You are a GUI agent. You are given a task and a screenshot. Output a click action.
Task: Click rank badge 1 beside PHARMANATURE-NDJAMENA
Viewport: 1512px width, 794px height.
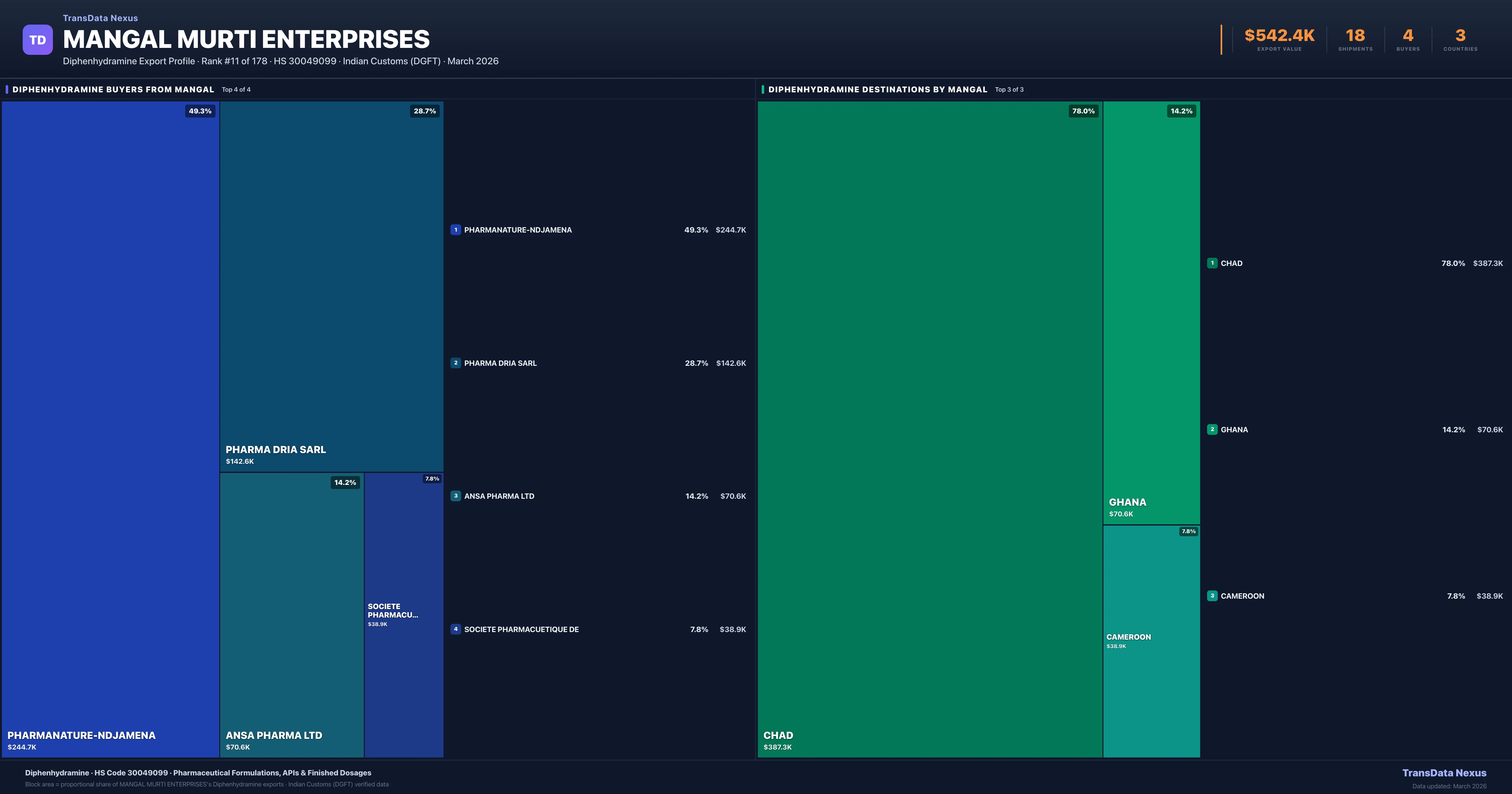(x=455, y=230)
